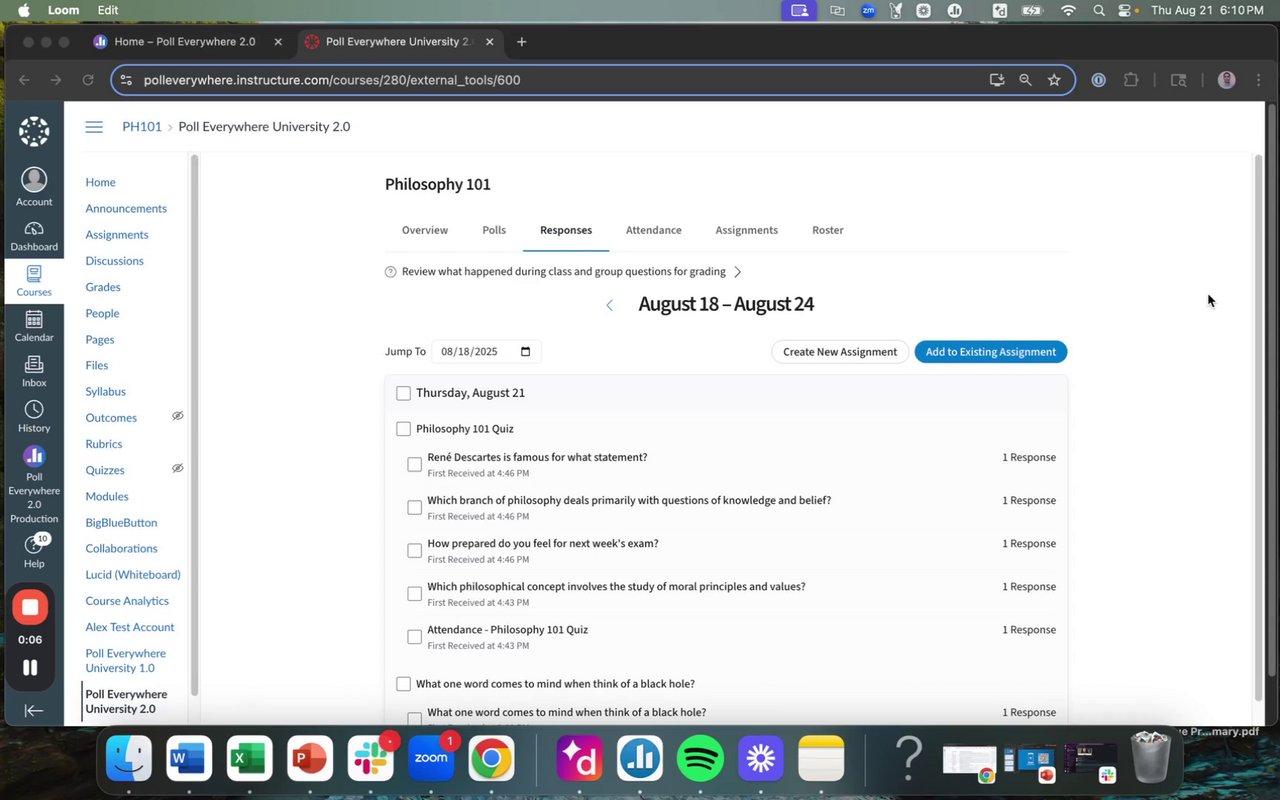Switch to the Home – Poll Everywhere 2.0 tab

pyautogui.click(x=185, y=42)
